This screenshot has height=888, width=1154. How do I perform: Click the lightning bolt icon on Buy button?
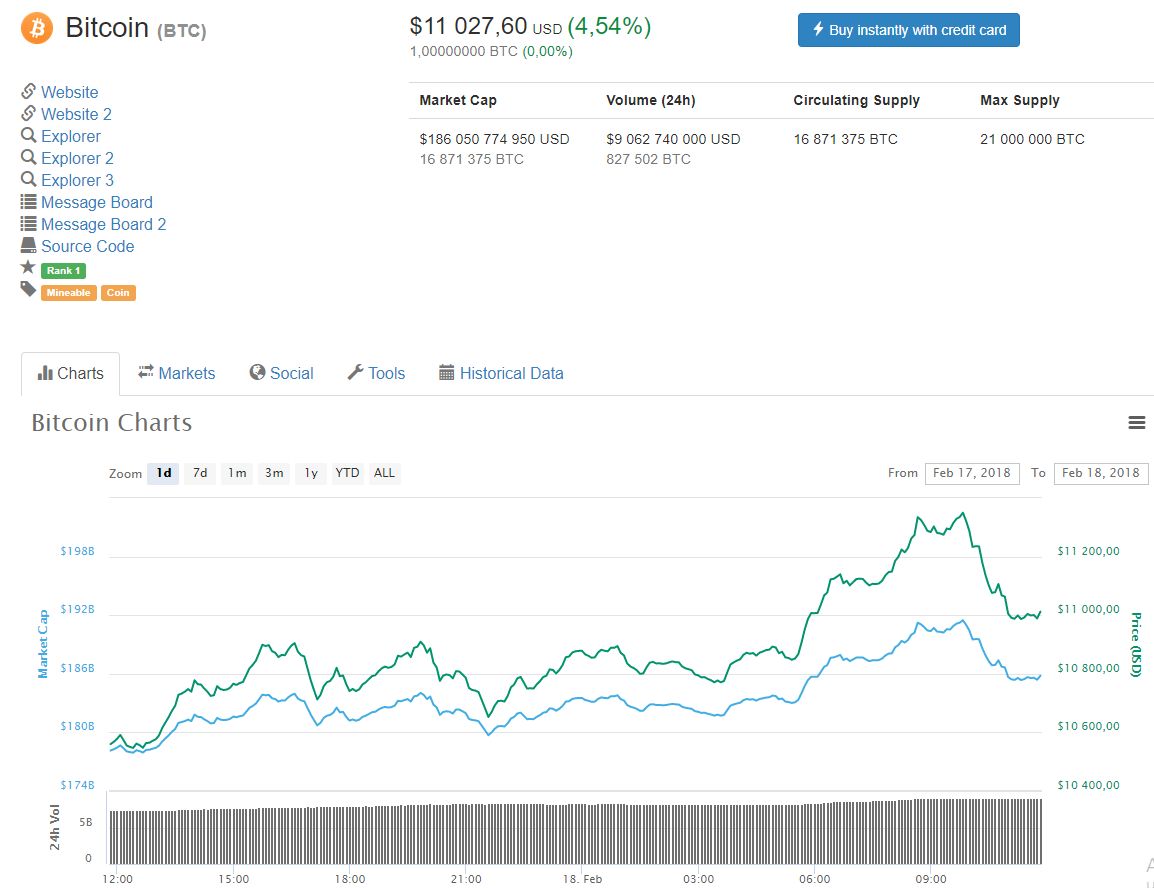818,29
